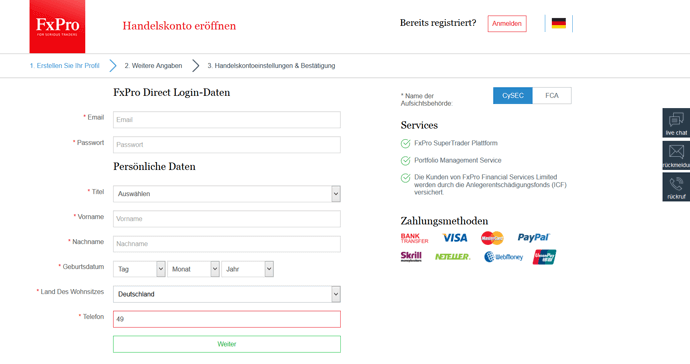Screen dimensions: 690x364
Task: Expand the Jahr birth year dropdown
Action: point(247,269)
